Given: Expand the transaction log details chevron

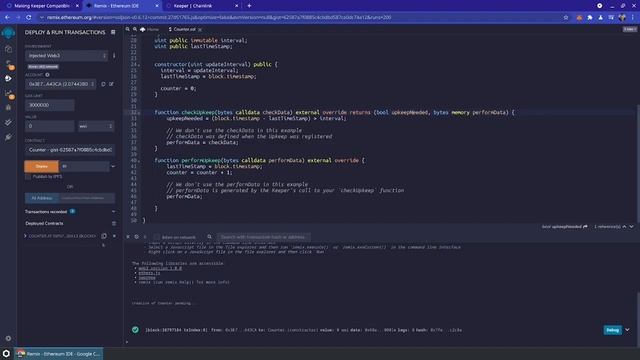Looking at the screenshot, I should click(x=627, y=330).
